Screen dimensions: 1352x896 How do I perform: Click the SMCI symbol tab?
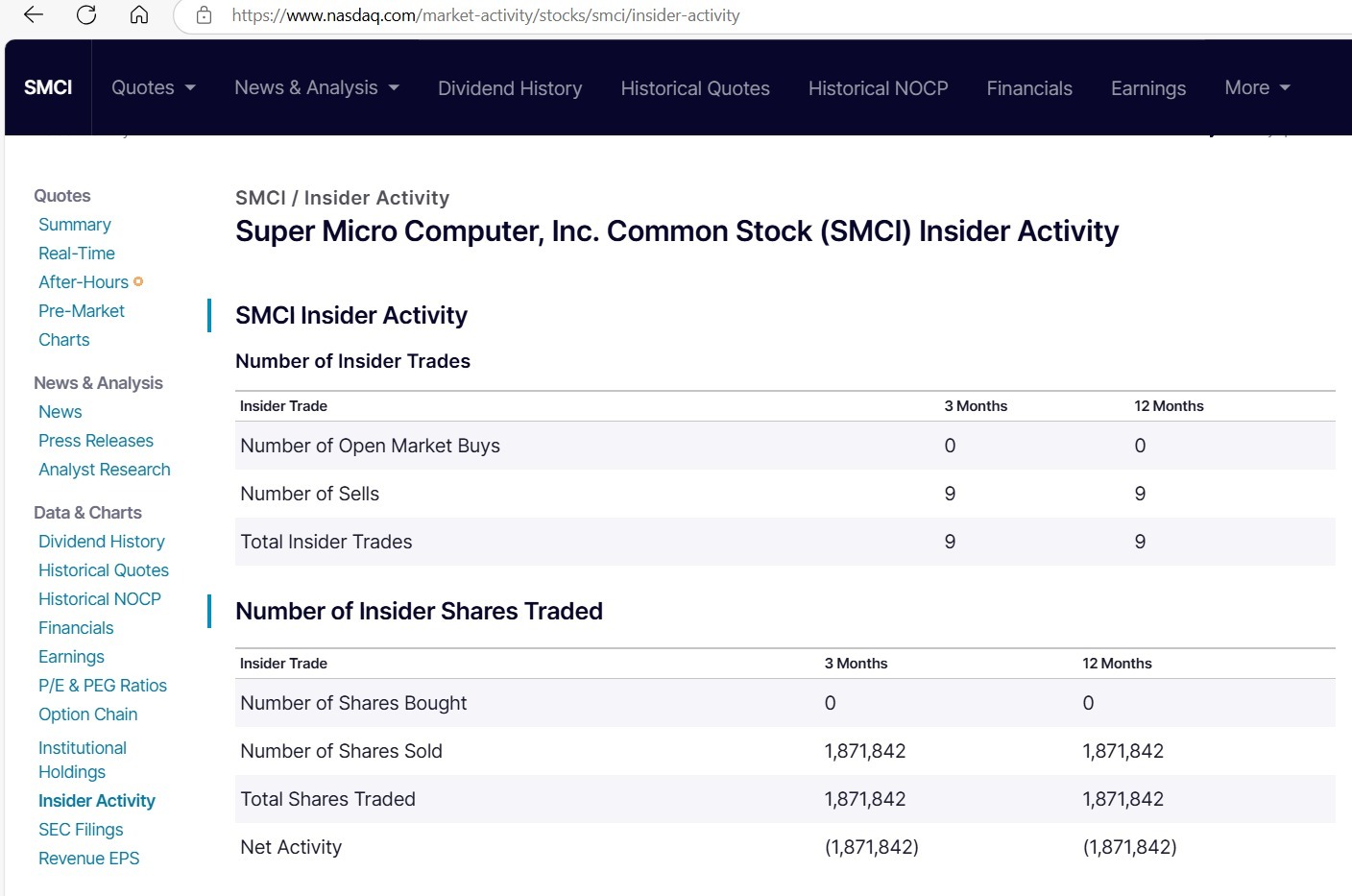pos(48,87)
